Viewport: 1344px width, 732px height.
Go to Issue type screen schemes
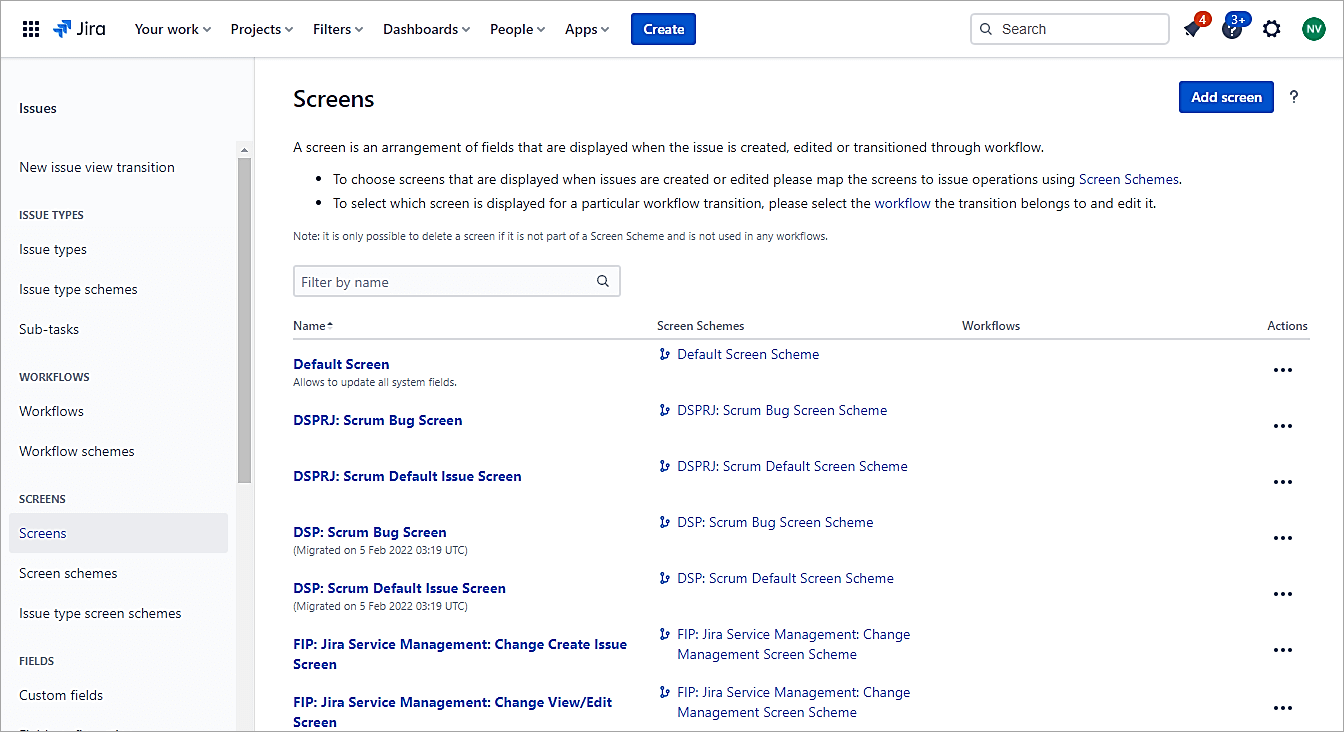point(100,613)
